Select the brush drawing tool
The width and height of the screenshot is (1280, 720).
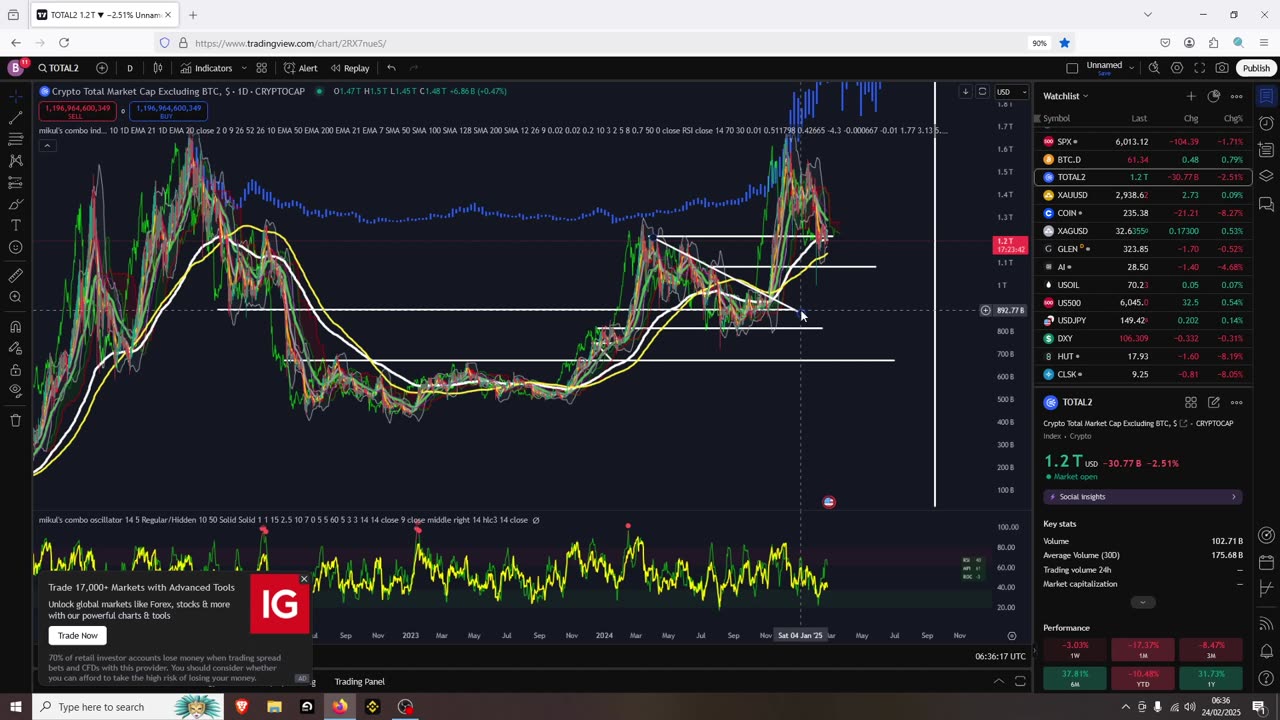point(15,204)
